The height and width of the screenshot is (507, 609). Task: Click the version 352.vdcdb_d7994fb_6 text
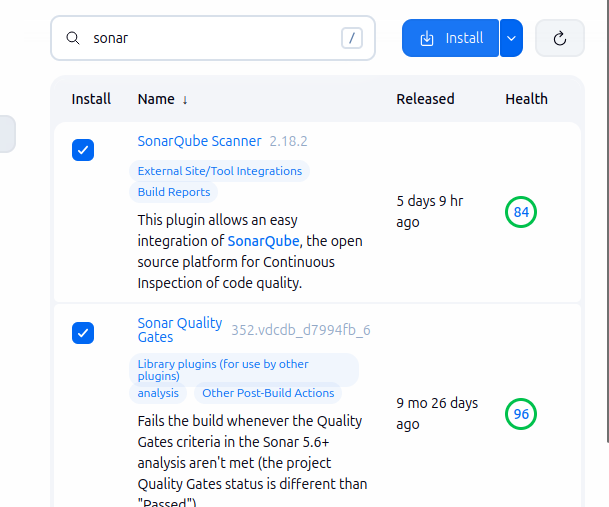coord(301,330)
